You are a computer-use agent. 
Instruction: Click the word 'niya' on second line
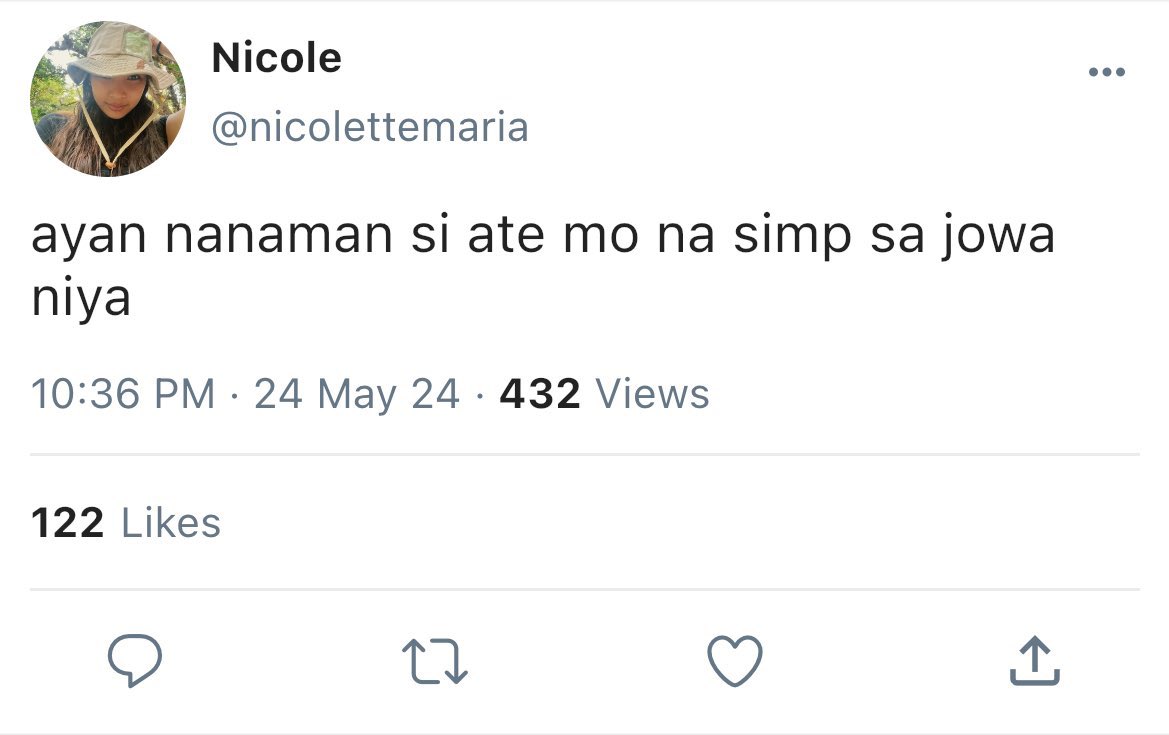[81, 298]
